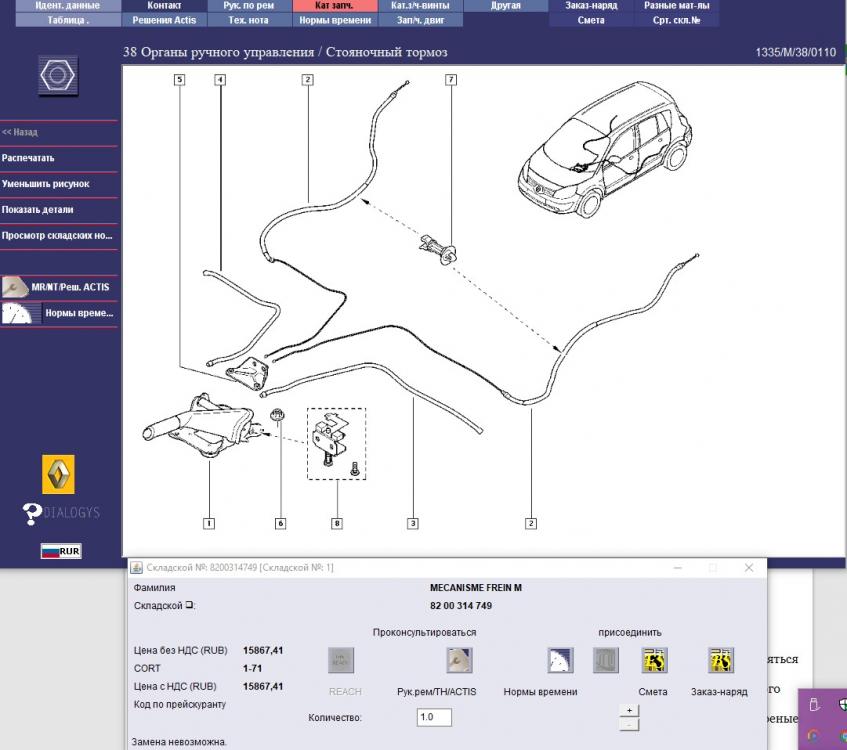Select callout number 7 in diagram
The width and height of the screenshot is (847, 750).
(x=451, y=80)
